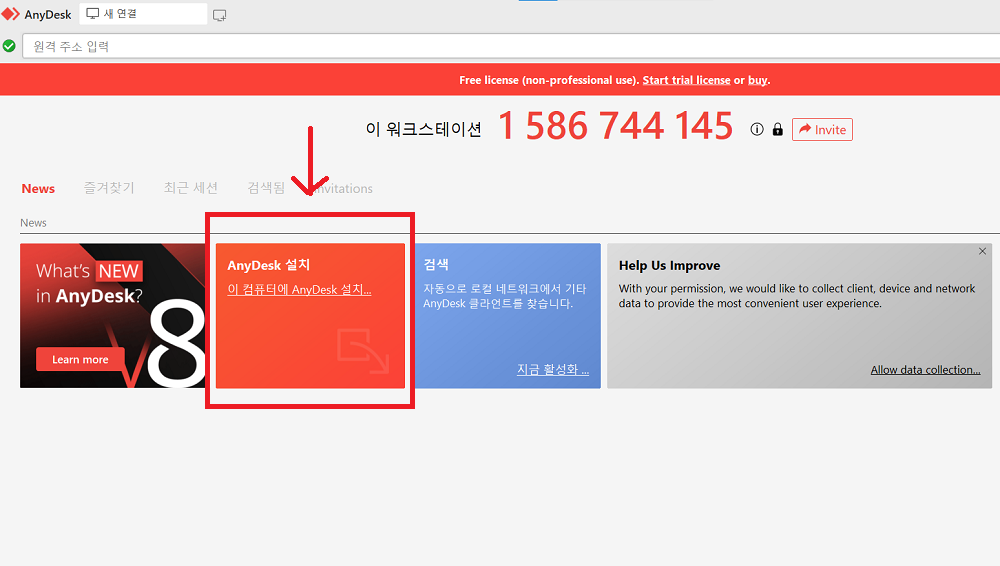Switch to the News tab
Screen dimensions: 1000x566
point(38,188)
